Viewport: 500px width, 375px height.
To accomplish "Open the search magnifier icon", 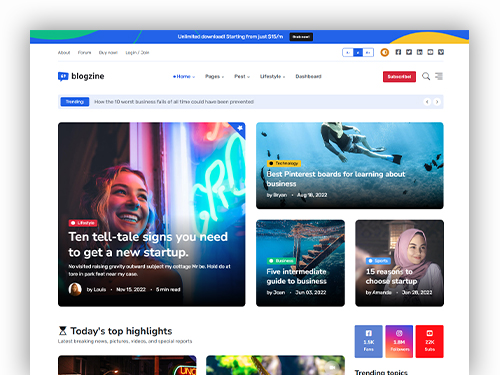I will point(426,76).
